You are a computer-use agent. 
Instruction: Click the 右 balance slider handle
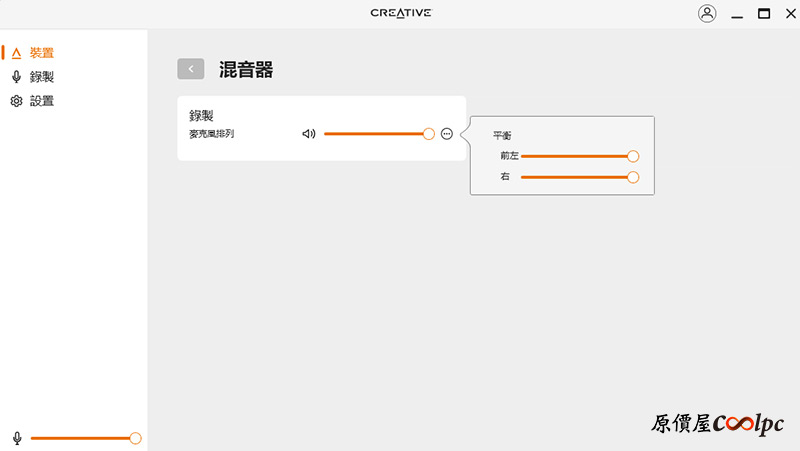[633, 177]
